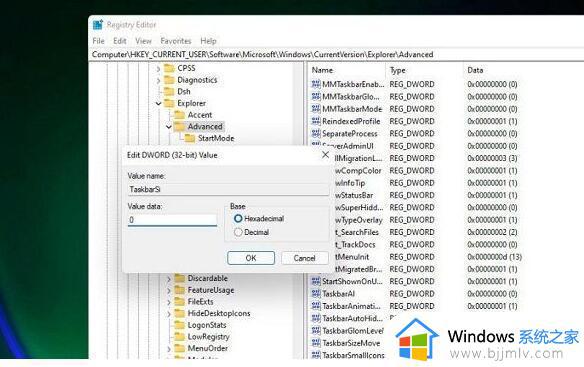Viewport: 584px width, 367px height.
Task: Click the Value name field showing TaskbarSi
Action: (228, 189)
